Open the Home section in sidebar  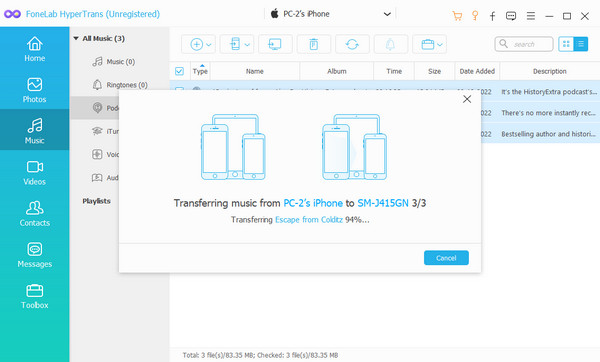click(34, 49)
